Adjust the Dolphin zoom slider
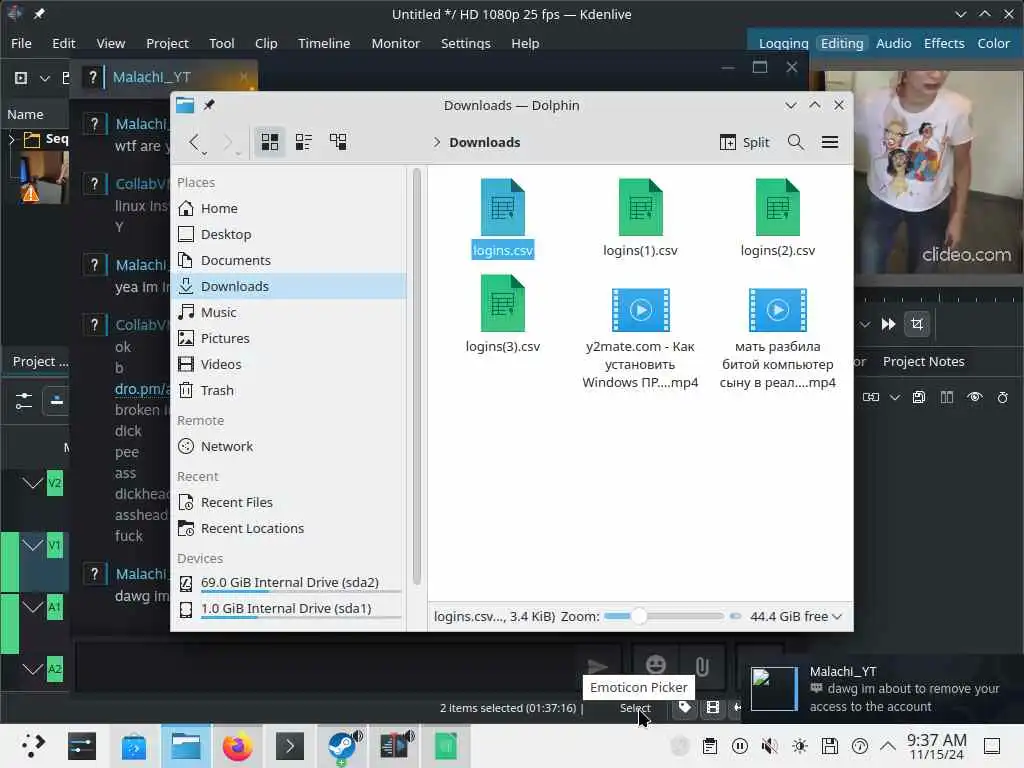Viewport: 1024px width, 768px height. [664, 616]
